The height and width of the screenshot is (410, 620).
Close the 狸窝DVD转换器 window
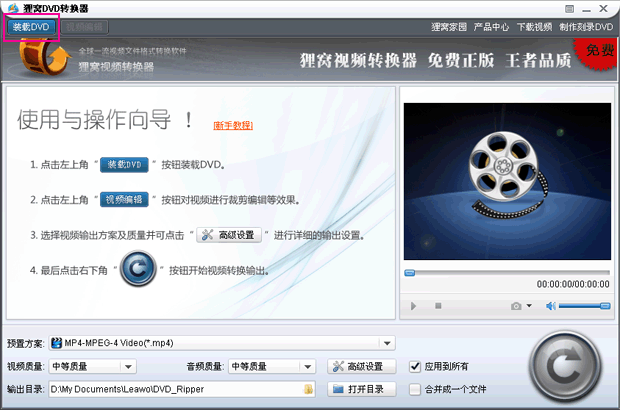pos(603,8)
